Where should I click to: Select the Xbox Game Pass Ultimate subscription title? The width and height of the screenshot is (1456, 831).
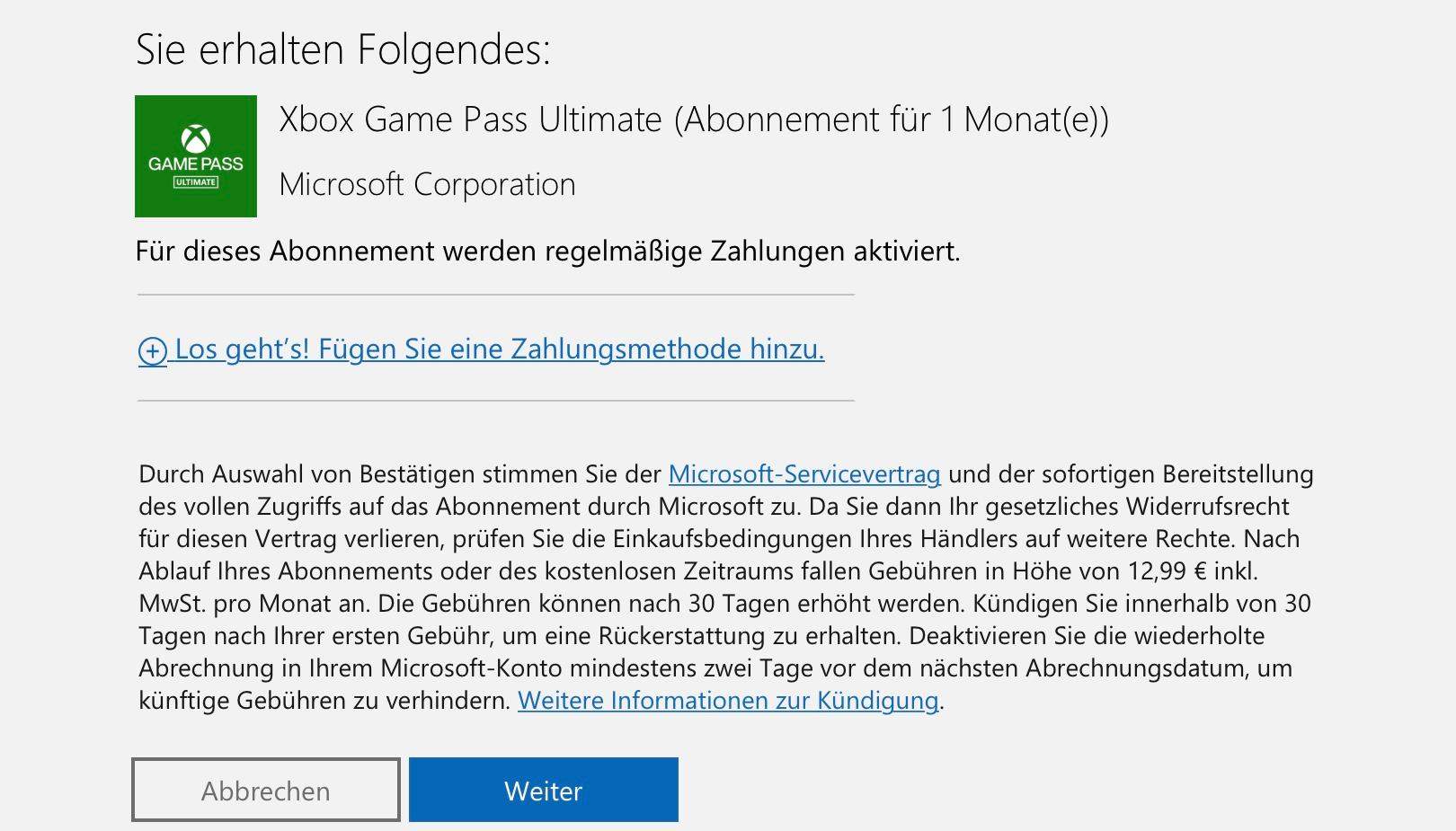coord(697,119)
